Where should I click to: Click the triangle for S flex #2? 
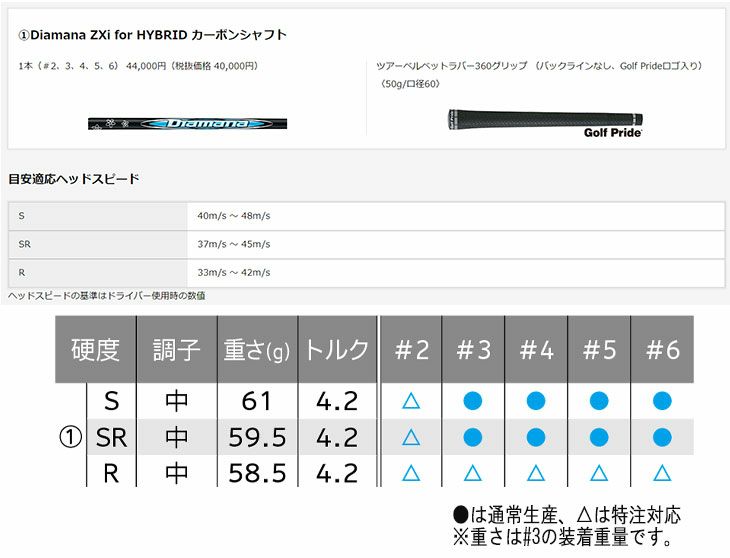(x=410, y=401)
